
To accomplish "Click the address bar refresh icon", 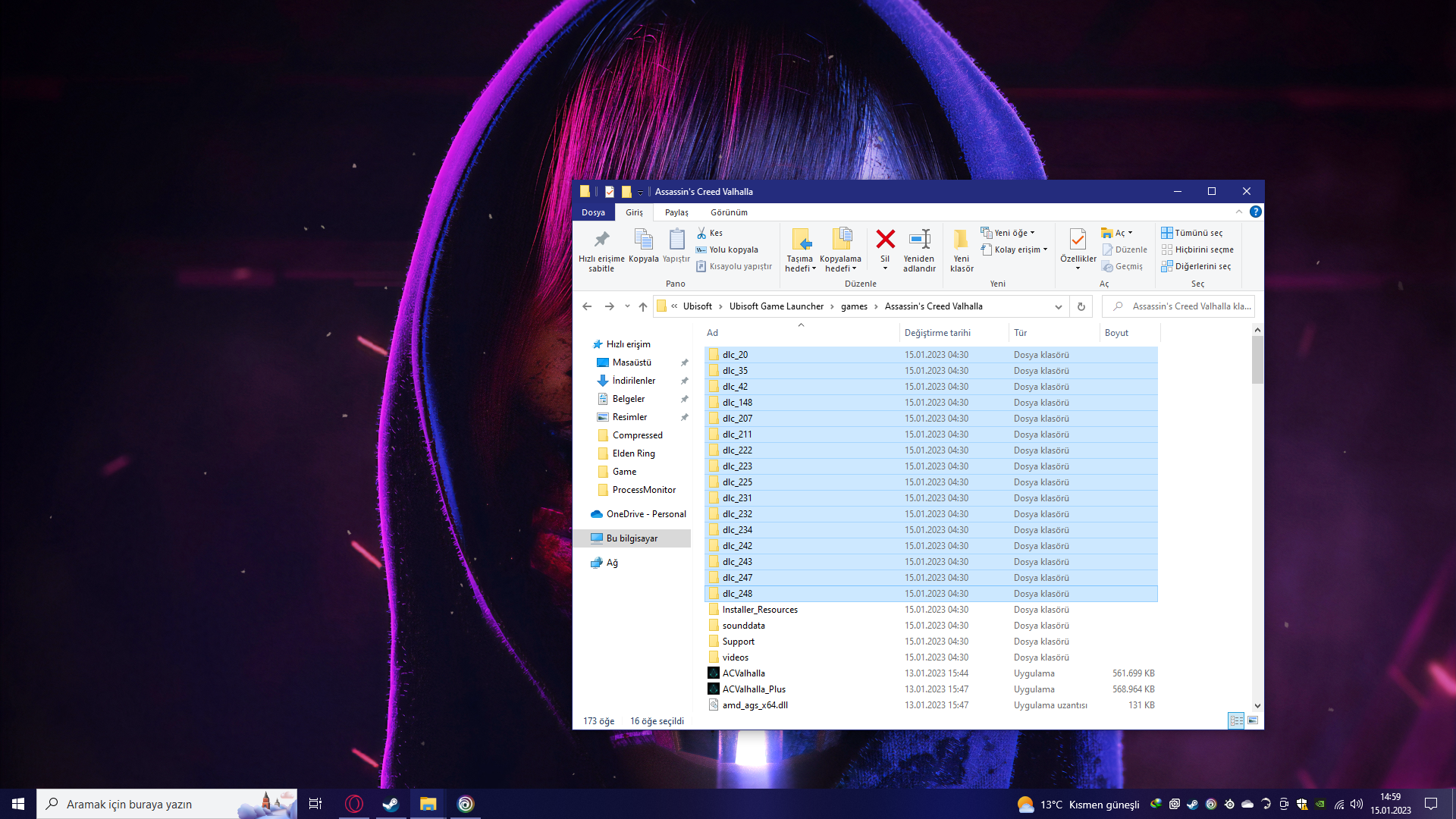I will coord(1081,306).
